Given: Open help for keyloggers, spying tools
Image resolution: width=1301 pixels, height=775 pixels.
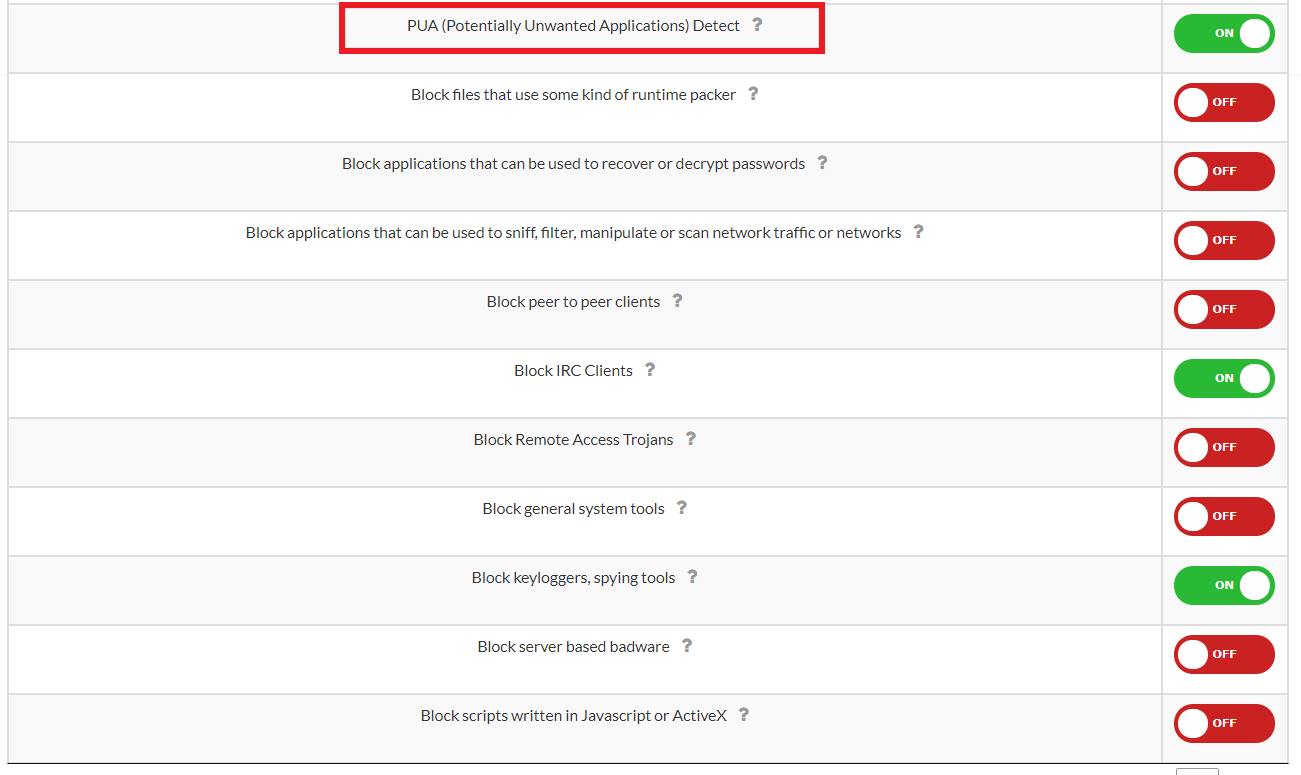Looking at the screenshot, I should (x=692, y=577).
